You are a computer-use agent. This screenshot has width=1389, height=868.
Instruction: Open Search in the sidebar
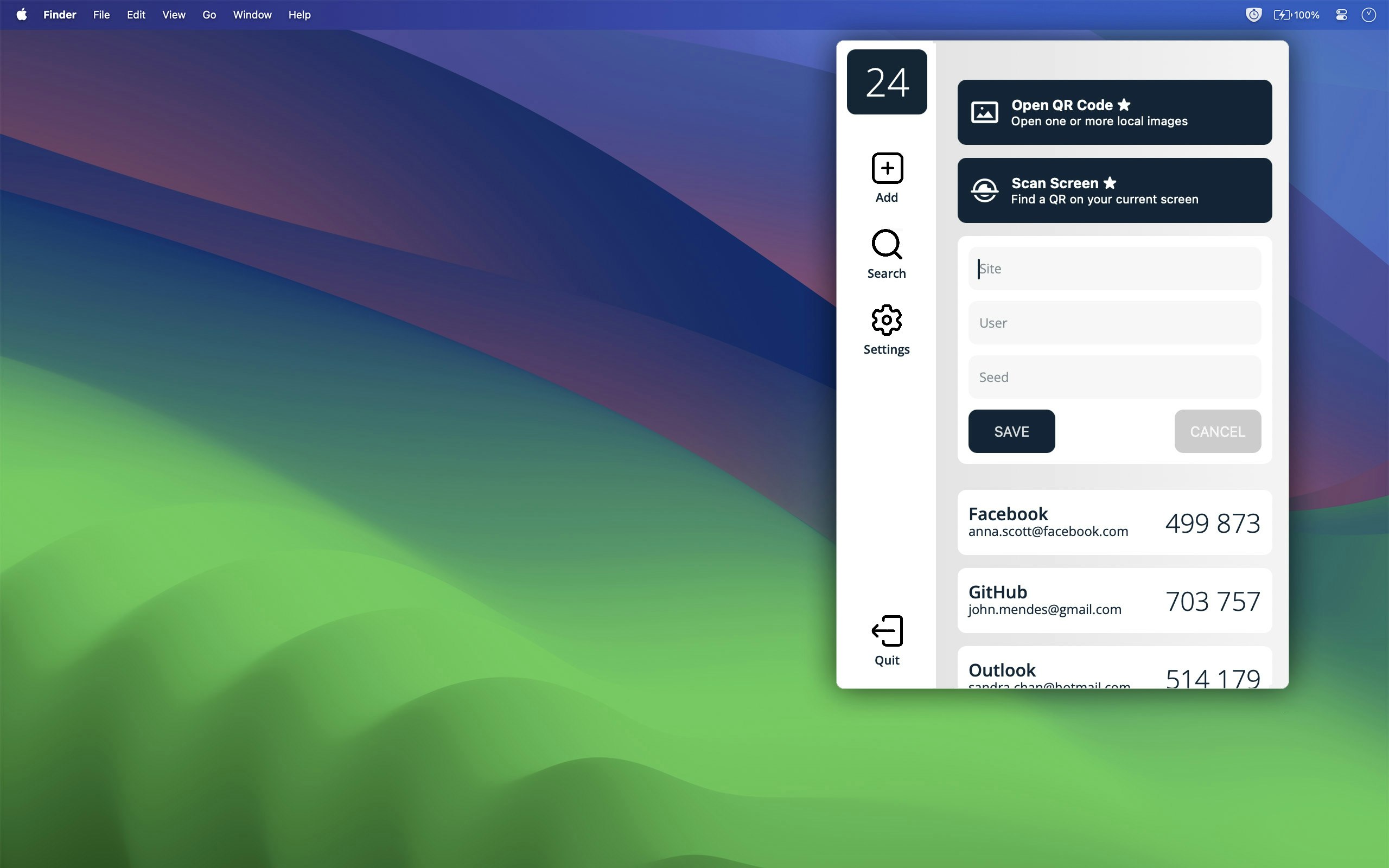(x=887, y=254)
